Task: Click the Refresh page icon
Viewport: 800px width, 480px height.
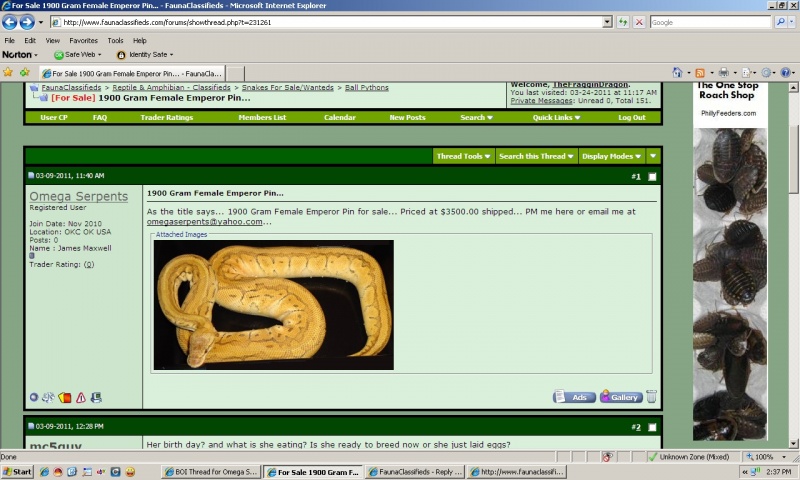Action: 622,22
